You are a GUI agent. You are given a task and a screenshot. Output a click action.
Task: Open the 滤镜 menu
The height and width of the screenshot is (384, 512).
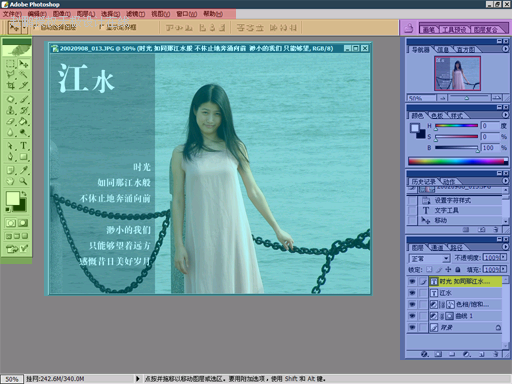pos(135,14)
